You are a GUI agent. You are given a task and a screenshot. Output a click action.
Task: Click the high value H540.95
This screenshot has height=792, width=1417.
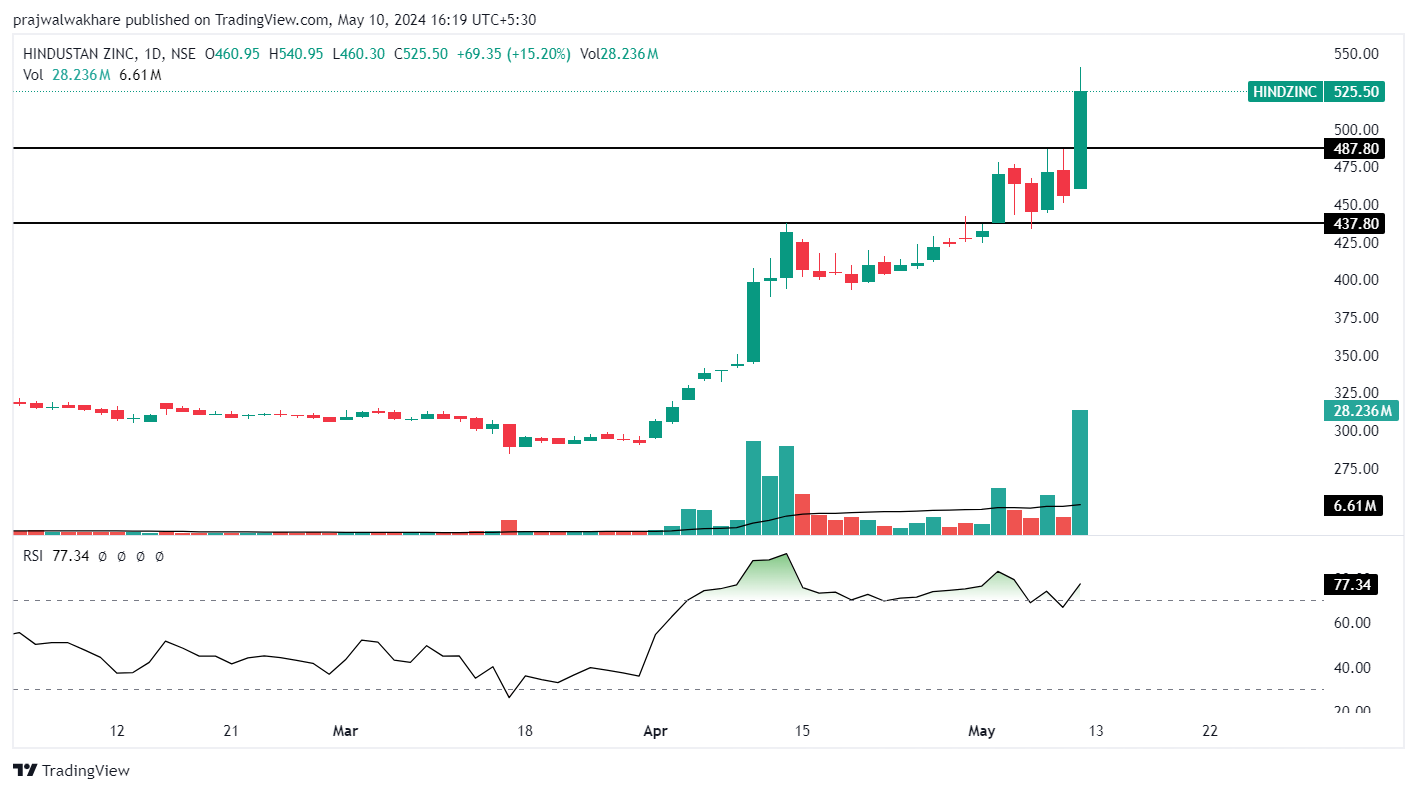(x=296, y=54)
